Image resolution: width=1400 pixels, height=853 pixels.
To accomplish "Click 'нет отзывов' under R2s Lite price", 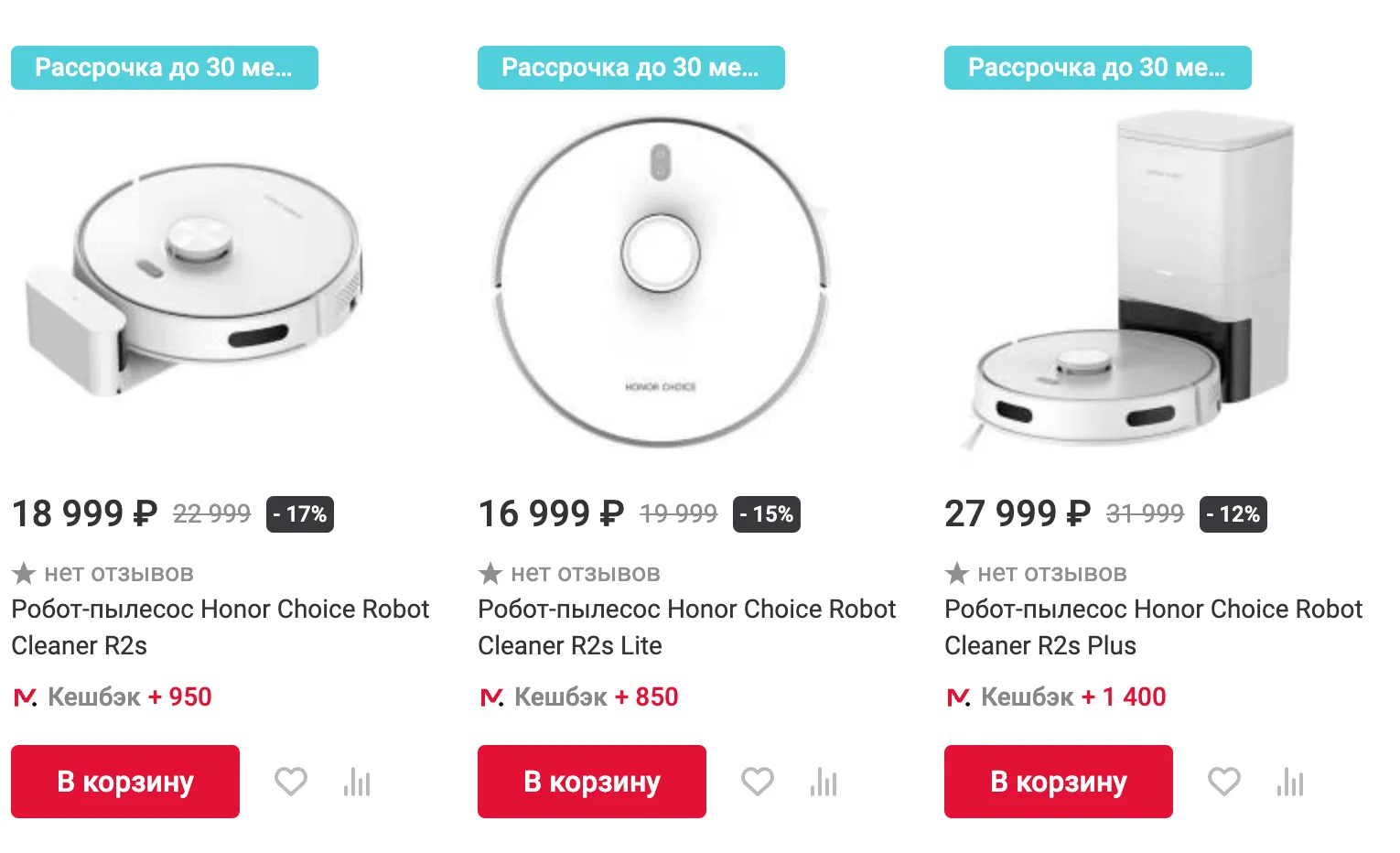I will (585, 574).
